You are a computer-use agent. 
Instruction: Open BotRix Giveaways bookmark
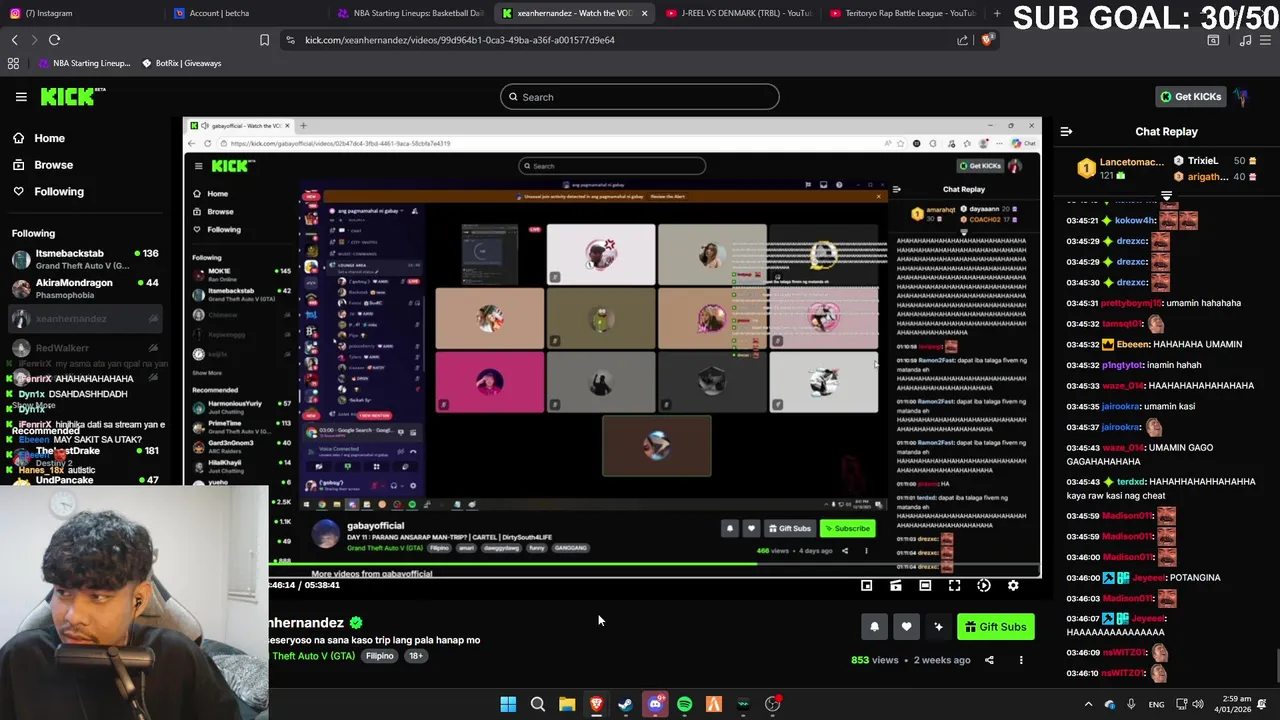click(181, 63)
